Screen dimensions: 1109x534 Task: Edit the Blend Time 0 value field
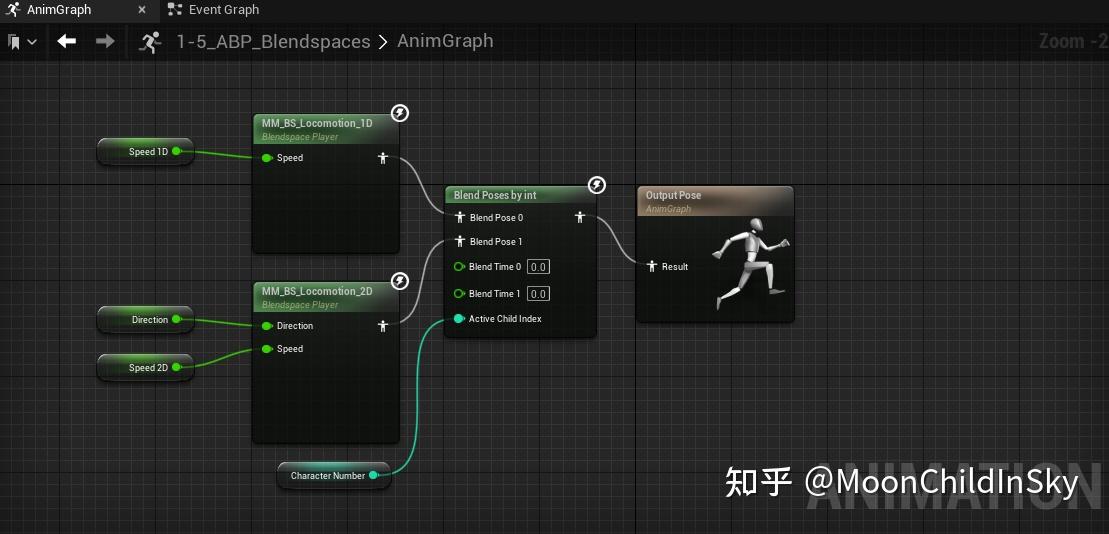tap(538, 267)
